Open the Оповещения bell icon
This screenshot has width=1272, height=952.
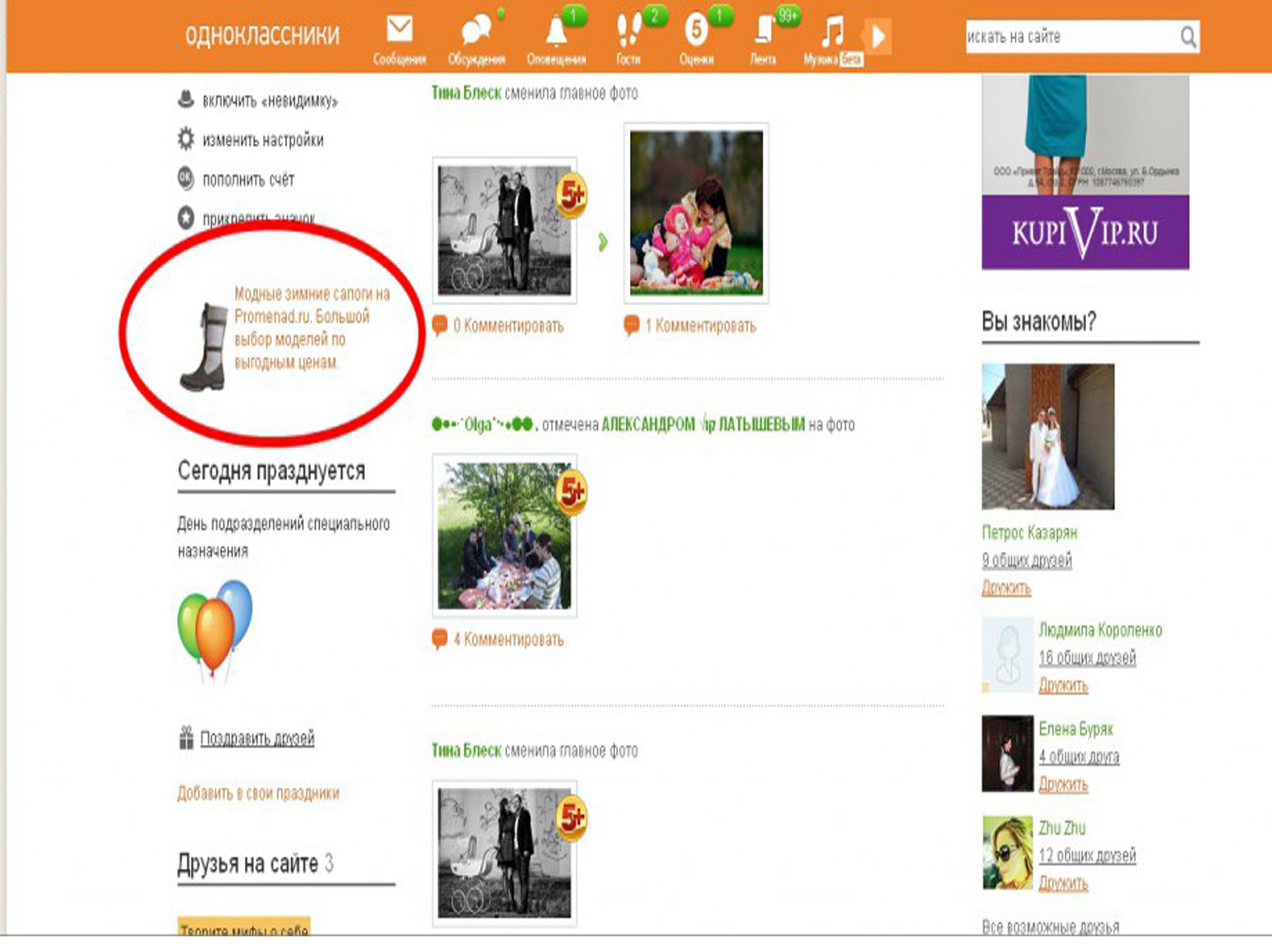556,31
